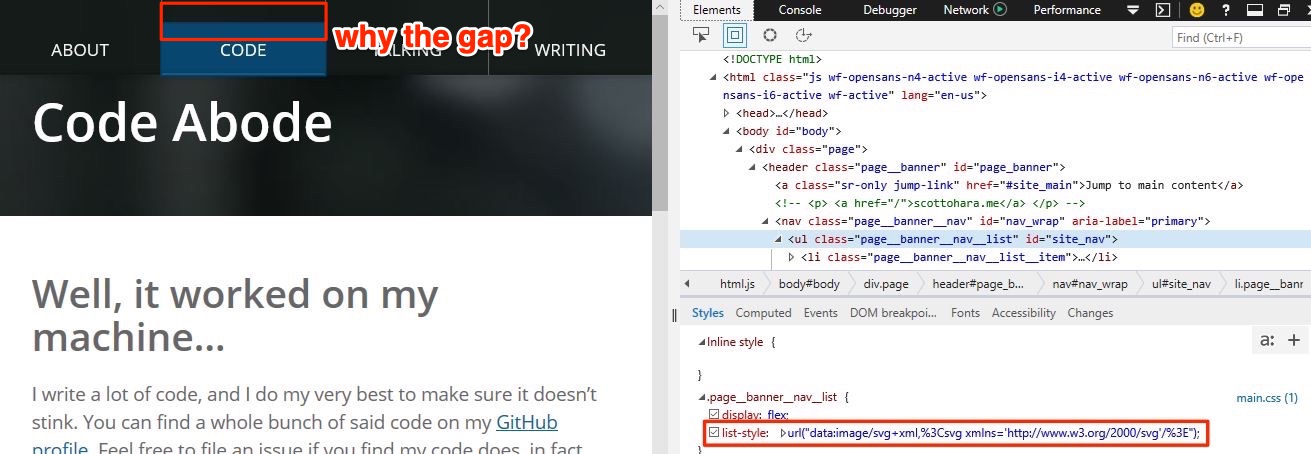Screen dimensions: 1311x454
Task: Collapse the Inline style rule
Action: tap(701, 342)
